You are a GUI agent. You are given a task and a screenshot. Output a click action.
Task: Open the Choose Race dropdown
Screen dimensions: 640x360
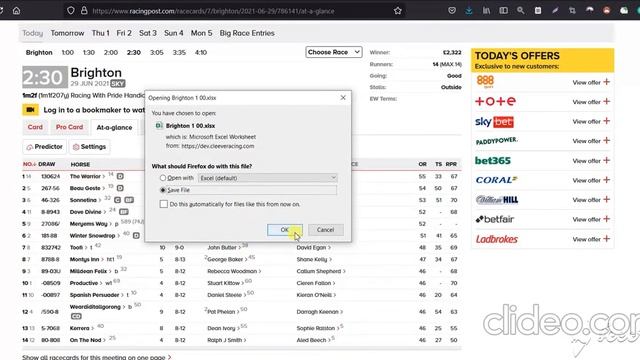point(333,52)
